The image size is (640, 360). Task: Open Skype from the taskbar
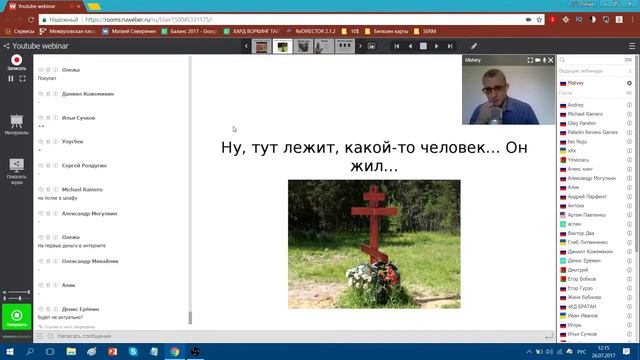[133, 351]
